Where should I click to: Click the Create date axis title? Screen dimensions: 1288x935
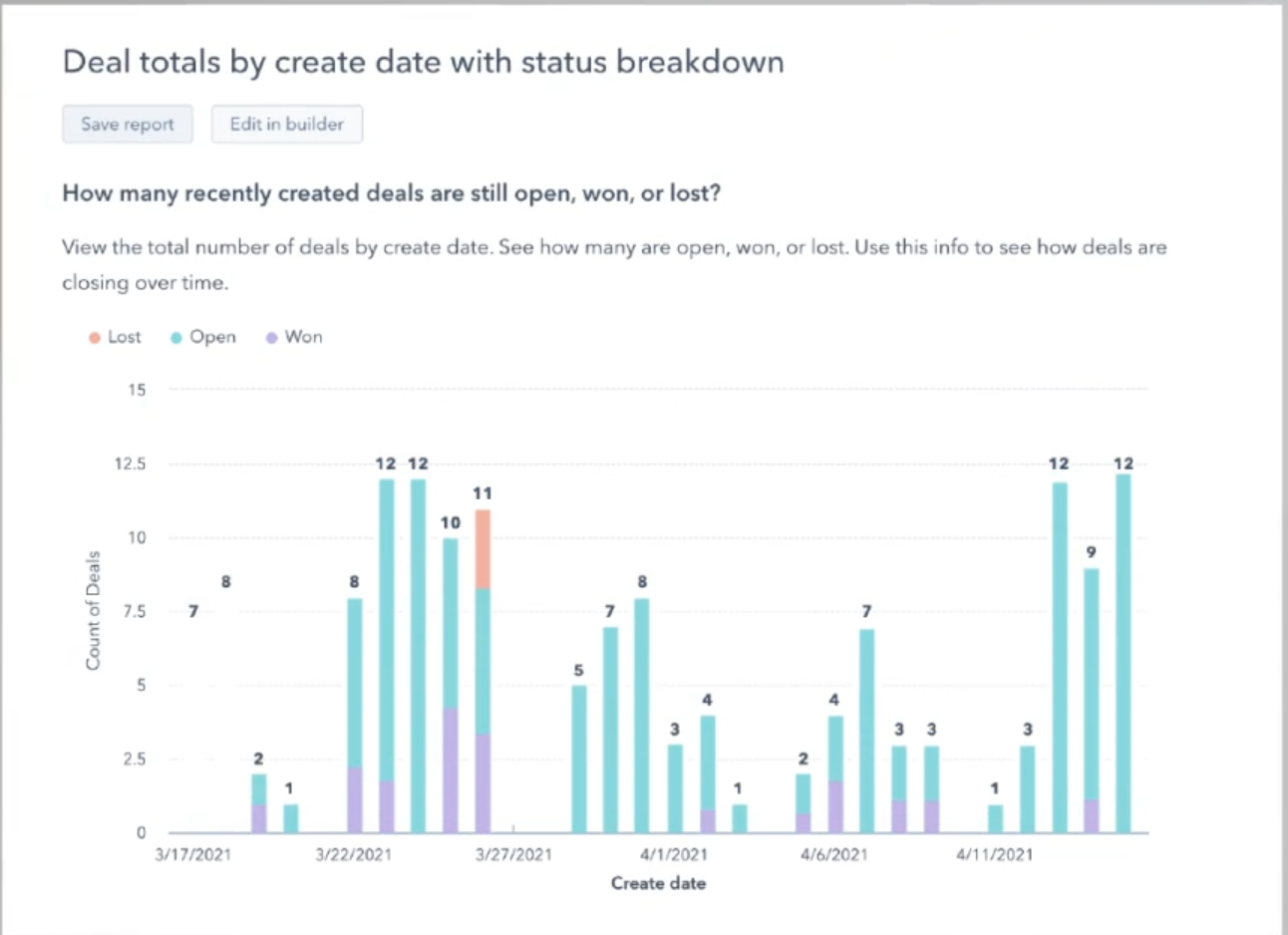658,883
